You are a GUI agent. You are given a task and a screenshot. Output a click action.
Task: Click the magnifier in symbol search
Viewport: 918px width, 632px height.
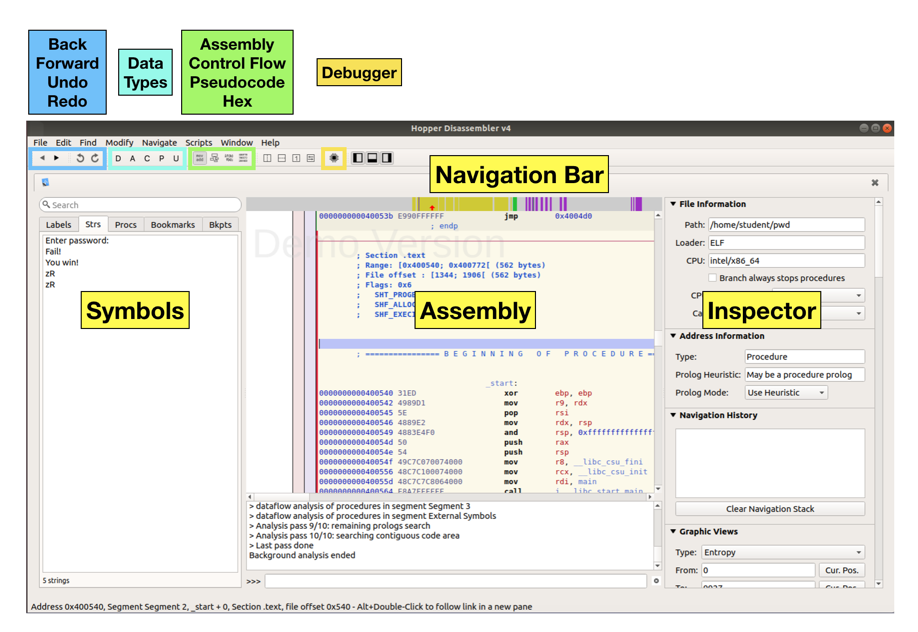46,204
